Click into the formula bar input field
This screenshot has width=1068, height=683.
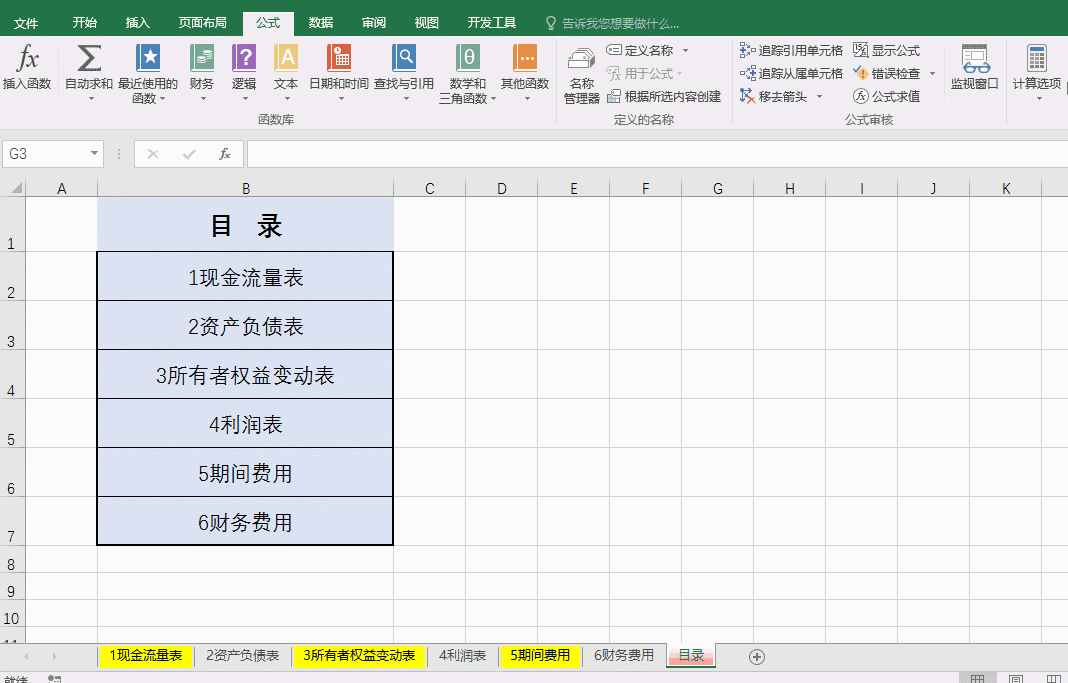(x=650, y=154)
